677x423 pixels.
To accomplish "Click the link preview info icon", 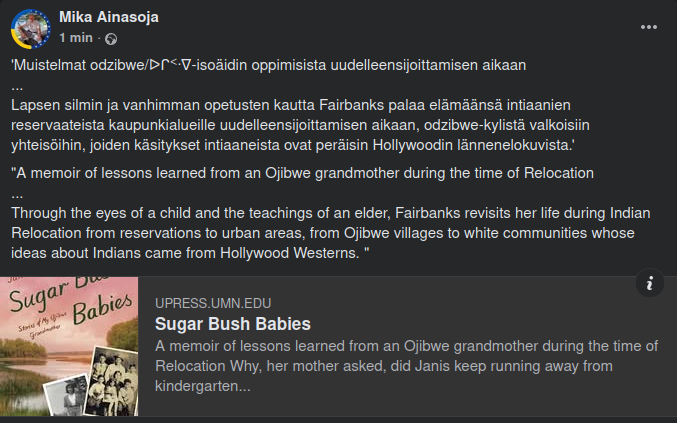I will [649, 284].
